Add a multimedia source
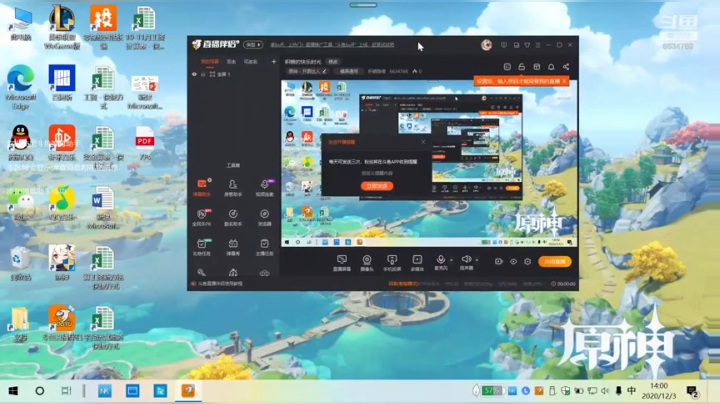The image size is (720, 404). tap(417, 263)
